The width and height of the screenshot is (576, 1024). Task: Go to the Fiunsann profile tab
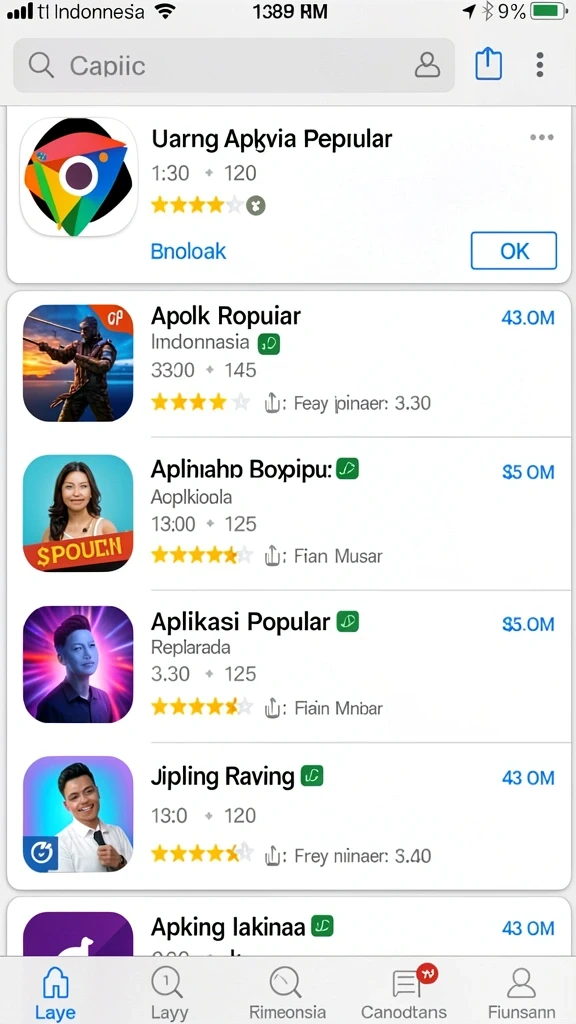click(520, 993)
